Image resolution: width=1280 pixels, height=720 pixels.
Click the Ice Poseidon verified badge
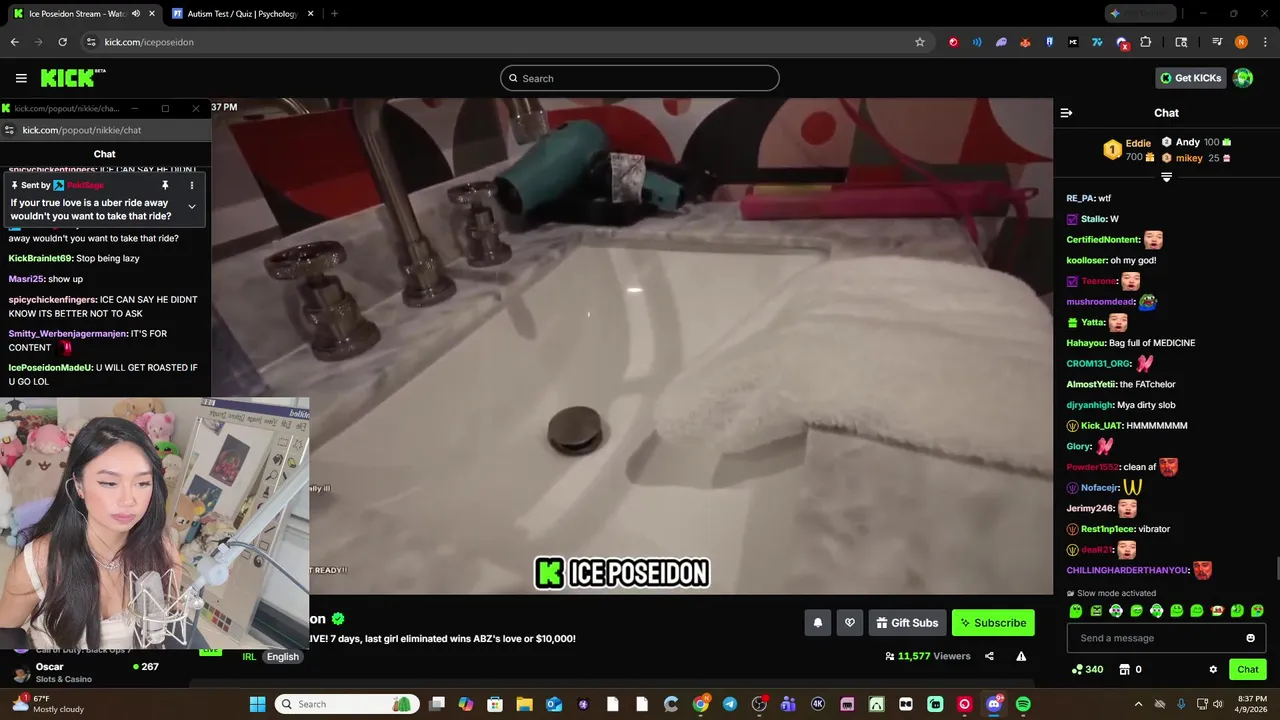click(x=338, y=619)
